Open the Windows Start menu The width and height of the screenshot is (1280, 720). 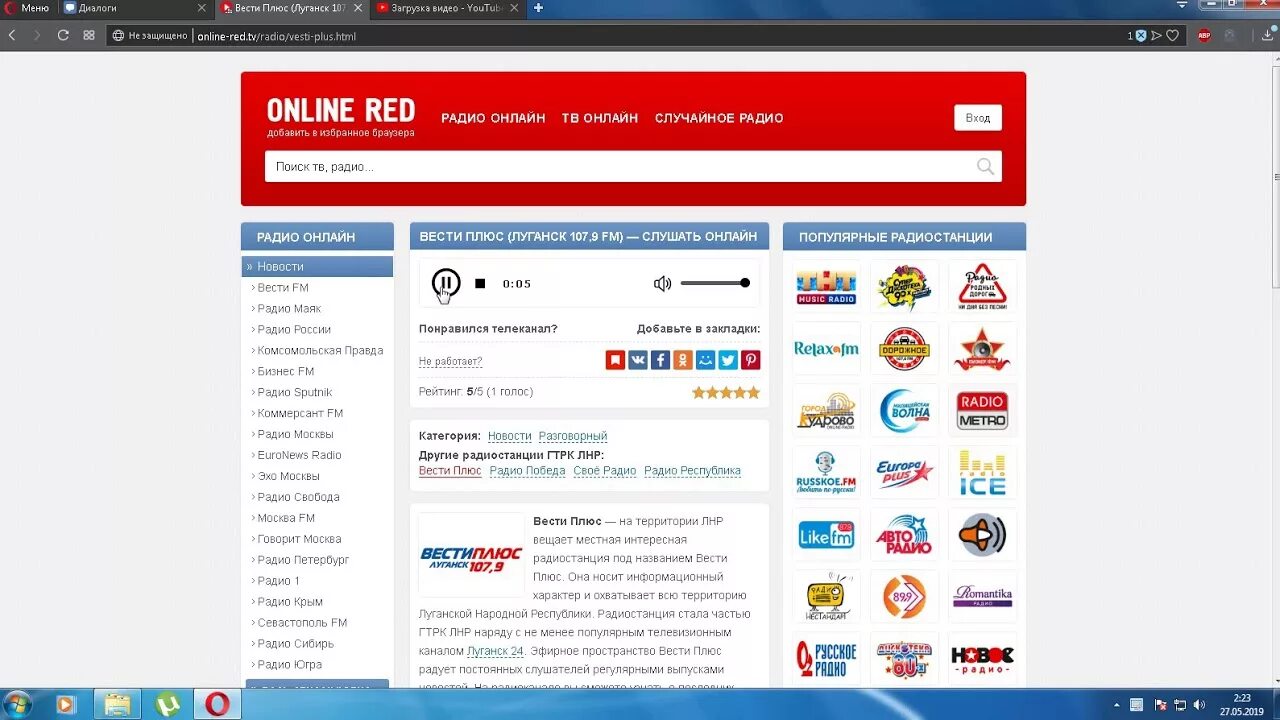pos(17,704)
